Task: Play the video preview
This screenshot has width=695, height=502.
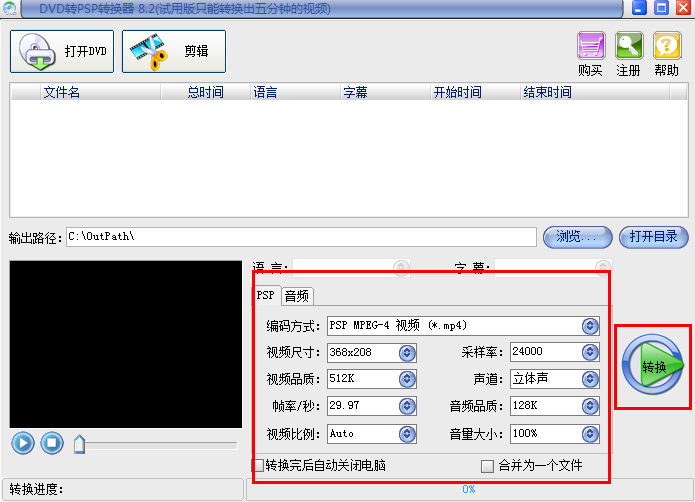Action: [x=23, y=443]
